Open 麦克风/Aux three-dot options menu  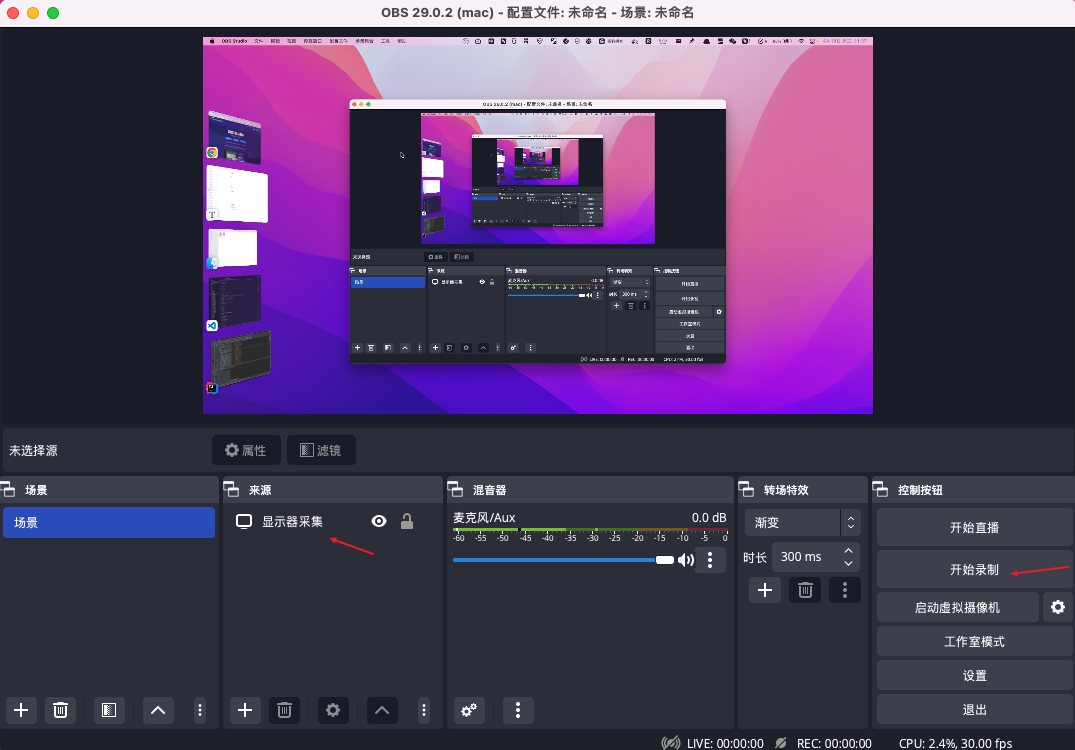pyautogui.click(x=710, y=560)
